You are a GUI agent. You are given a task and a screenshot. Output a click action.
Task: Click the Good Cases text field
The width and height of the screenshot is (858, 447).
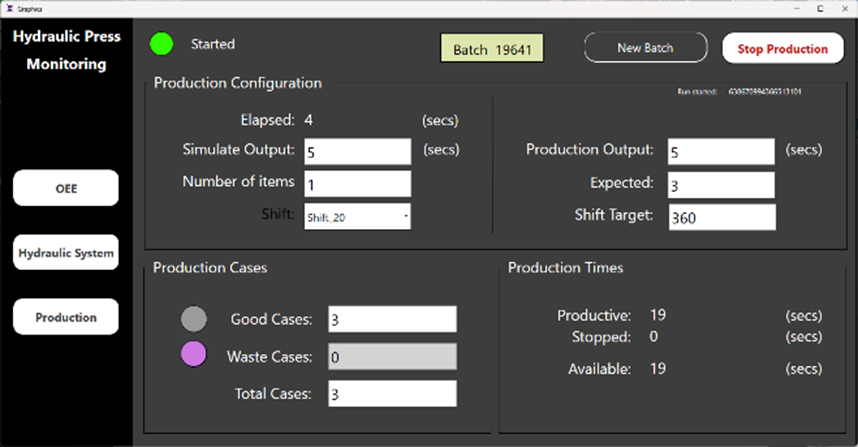pyautogui.click(x=392, y=319)
